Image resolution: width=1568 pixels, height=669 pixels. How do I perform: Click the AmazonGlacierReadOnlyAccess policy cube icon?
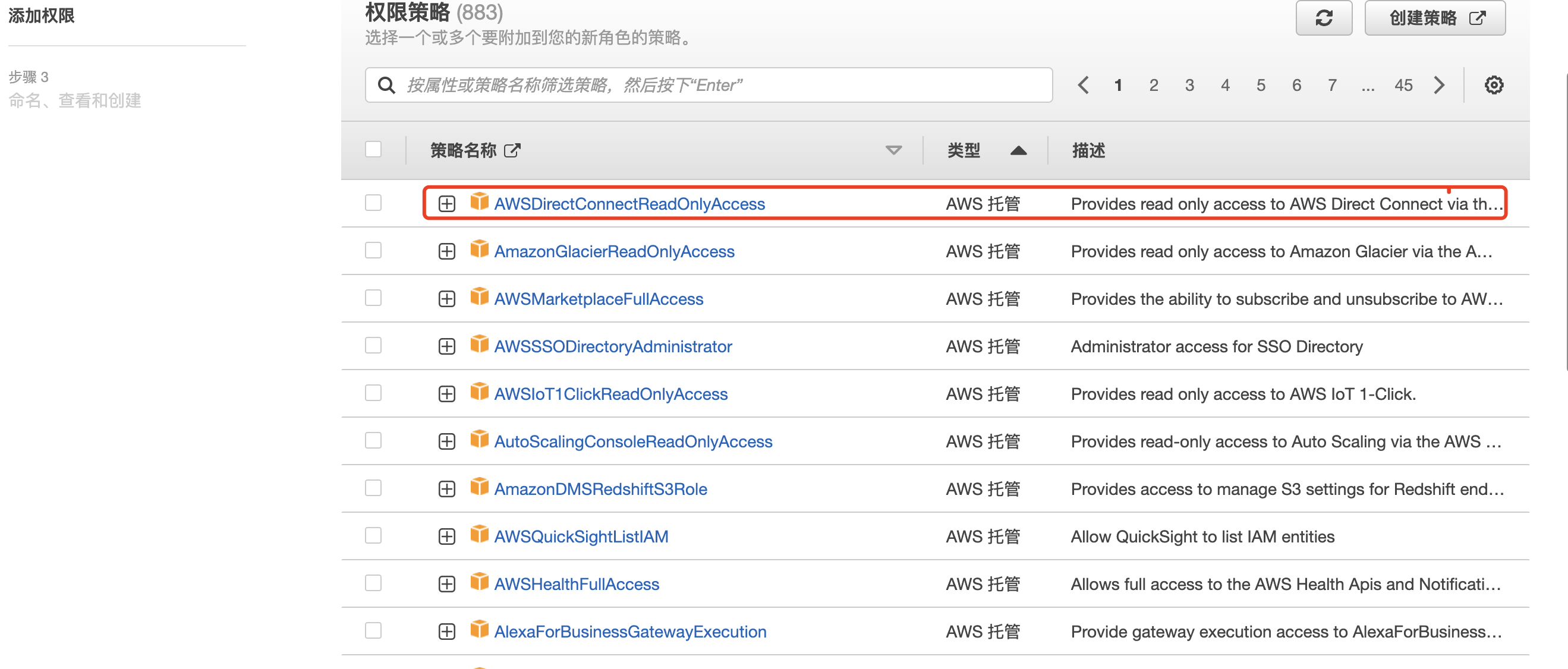pyautogui.click(x=479, y=249)
